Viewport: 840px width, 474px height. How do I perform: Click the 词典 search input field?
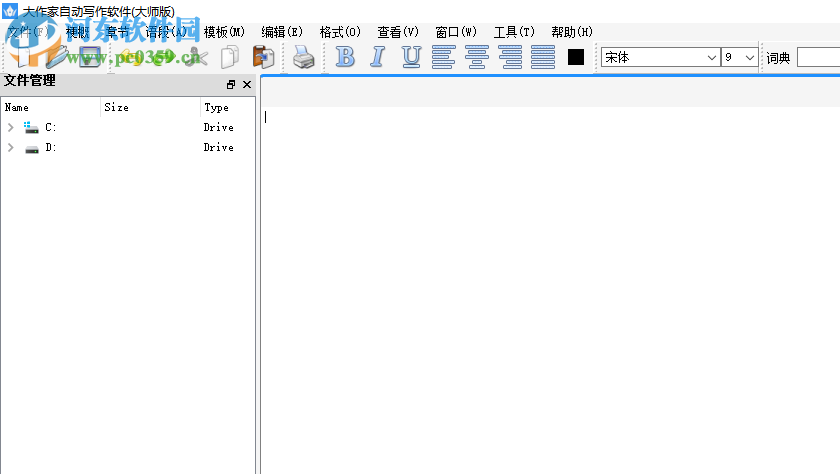click(818, 57)
